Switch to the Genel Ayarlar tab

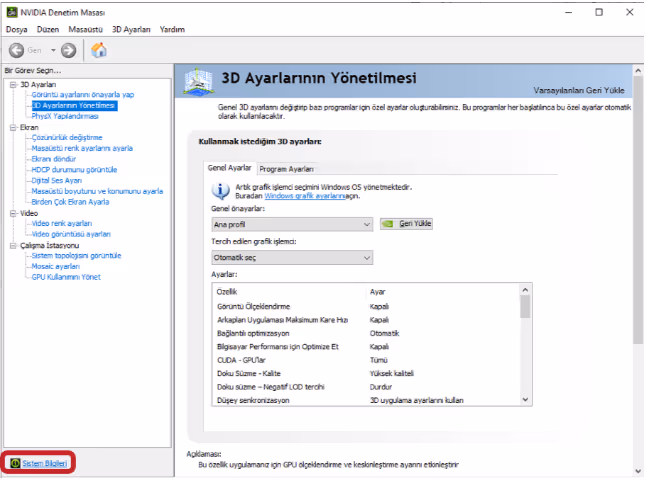pos(229,168)
